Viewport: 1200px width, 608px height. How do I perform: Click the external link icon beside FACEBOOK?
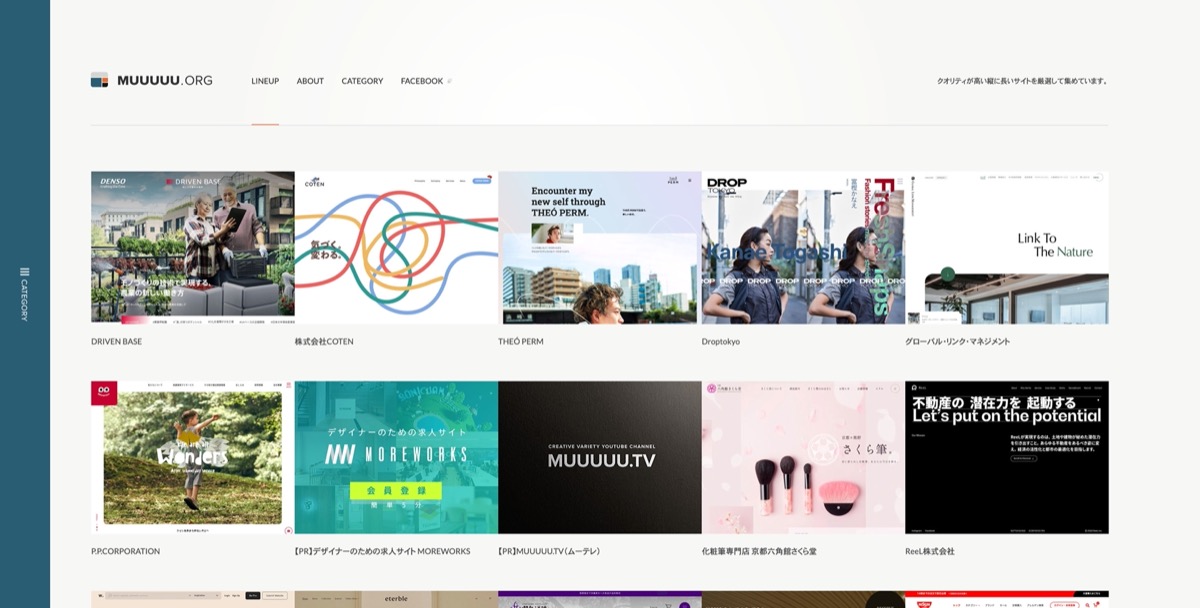(450, 81)
